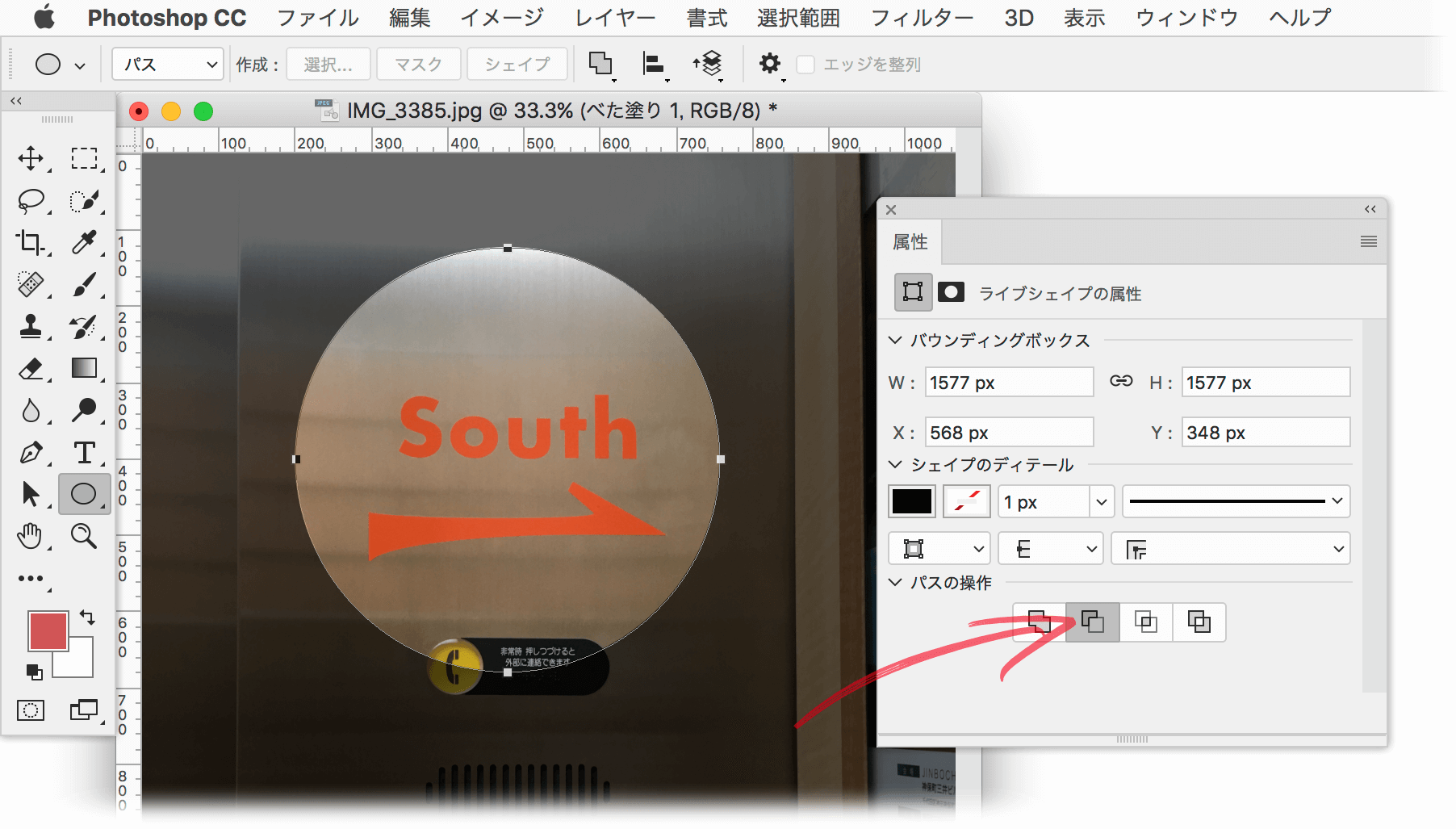The width and height of the screenshot is (1456, 829).
Task: Collapse the バウンディングボックス section
Action: point(894,340)
